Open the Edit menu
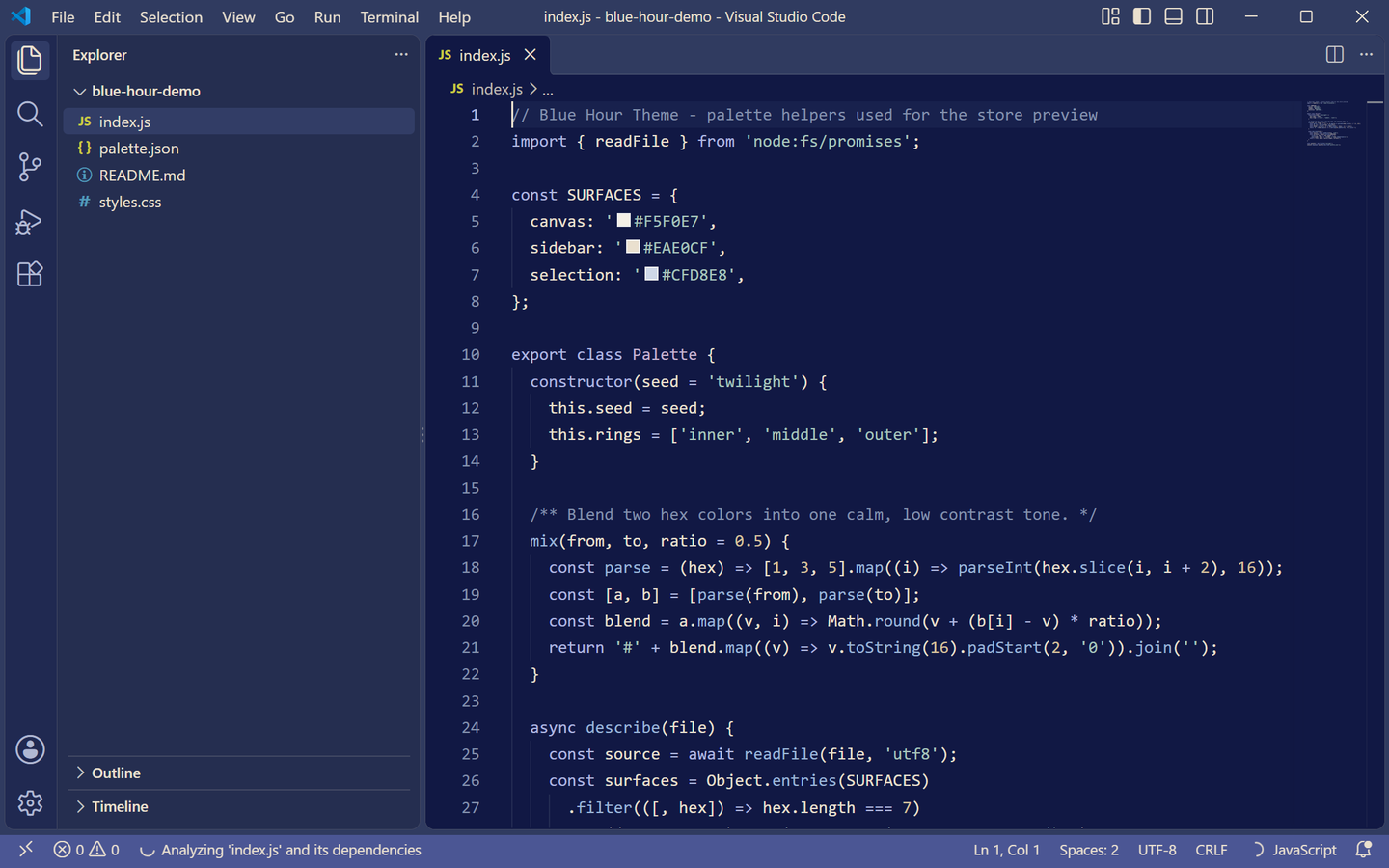This screenshot has width=1389, height=868. coord(107,16)
